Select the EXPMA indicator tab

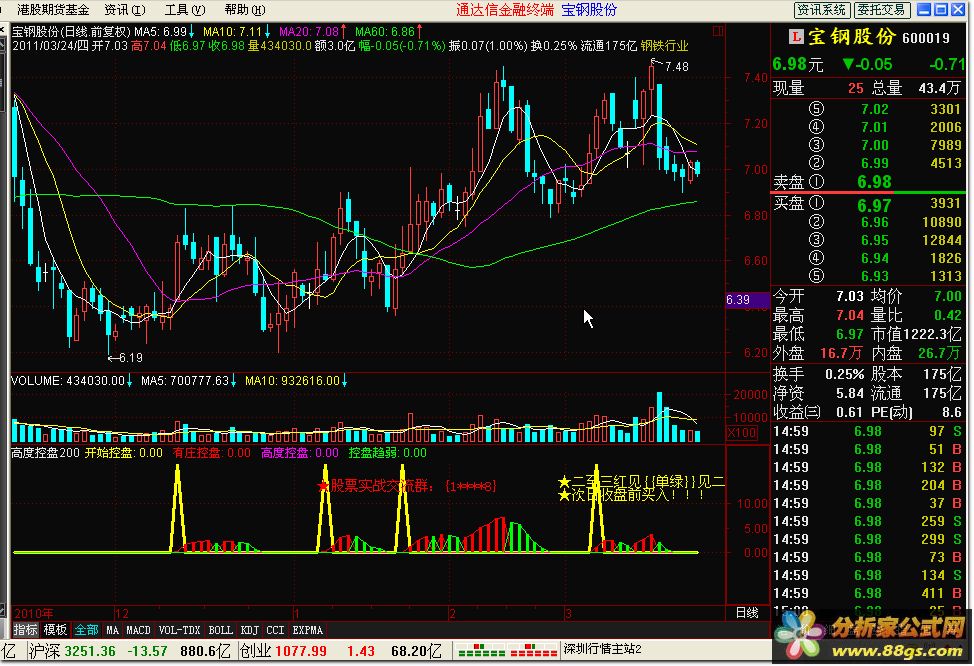307,630
